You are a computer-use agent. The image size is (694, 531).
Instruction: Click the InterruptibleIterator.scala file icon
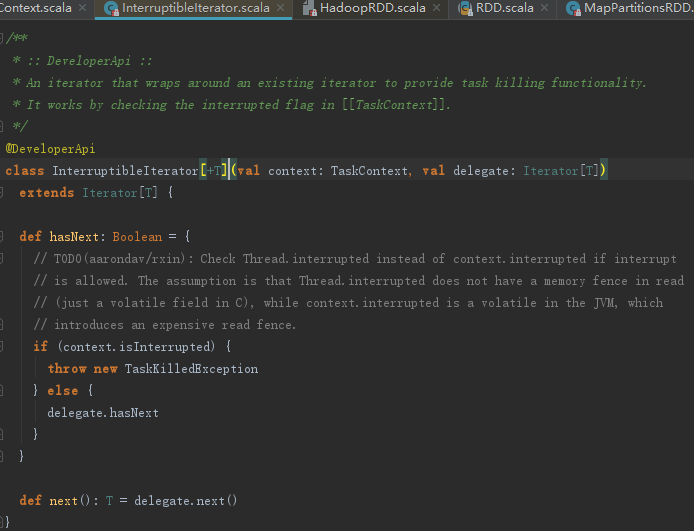pos(111,8)
